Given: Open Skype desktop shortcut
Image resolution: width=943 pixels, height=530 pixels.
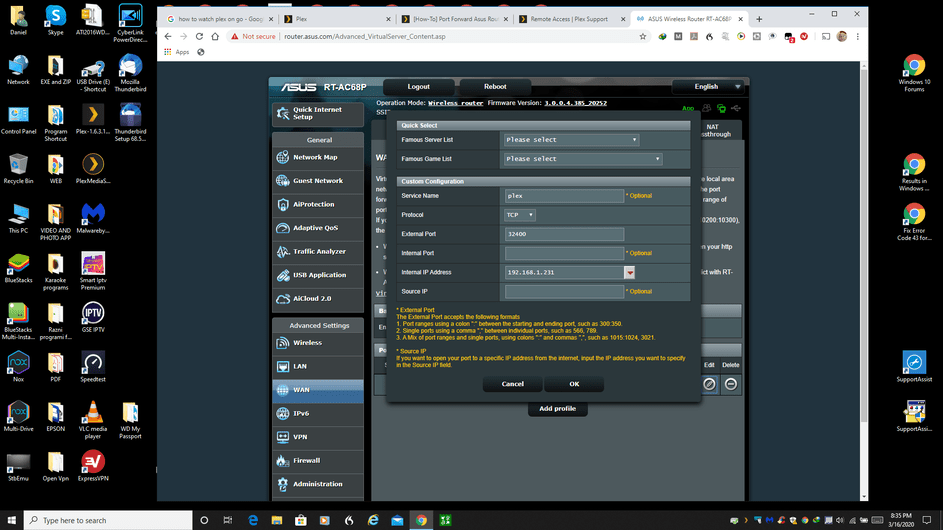Looking at the screenshot, I should 55,20.
